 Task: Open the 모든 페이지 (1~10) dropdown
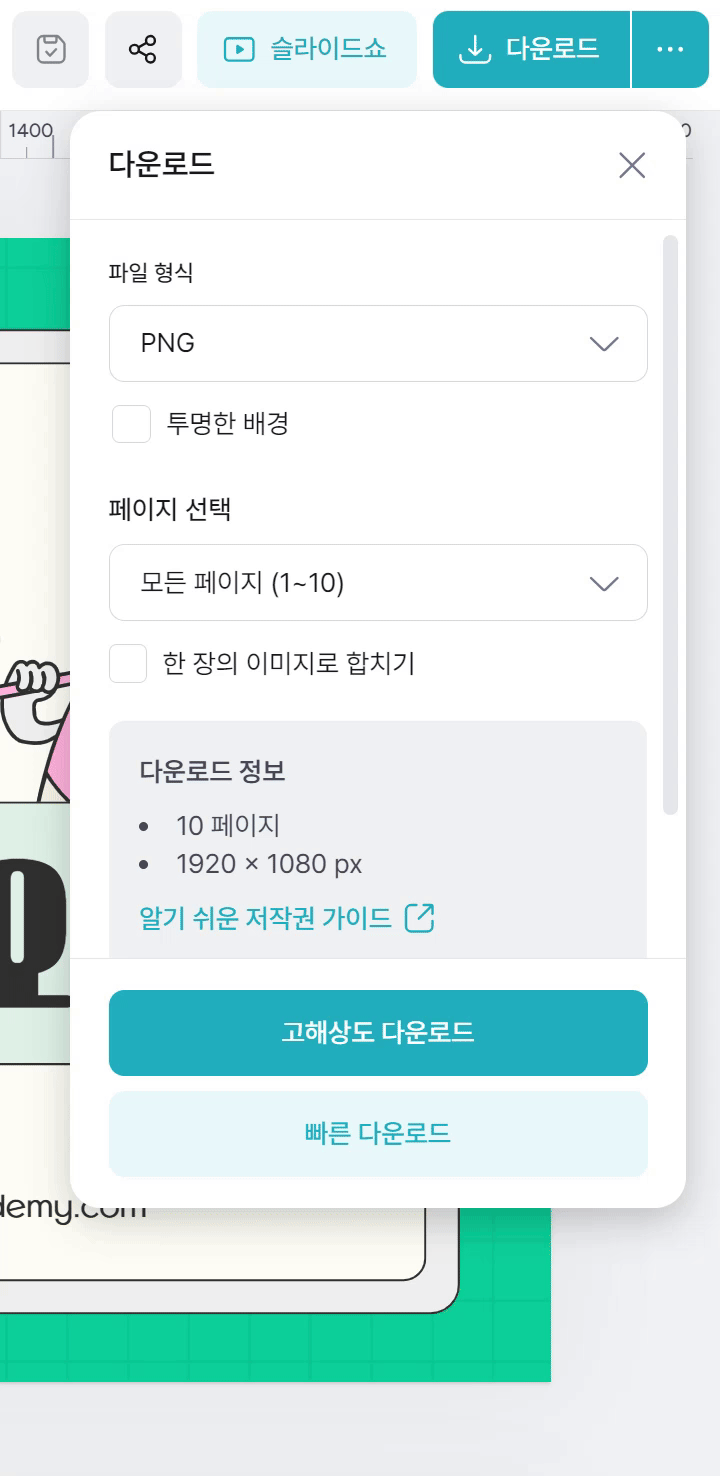pos(378,583)
